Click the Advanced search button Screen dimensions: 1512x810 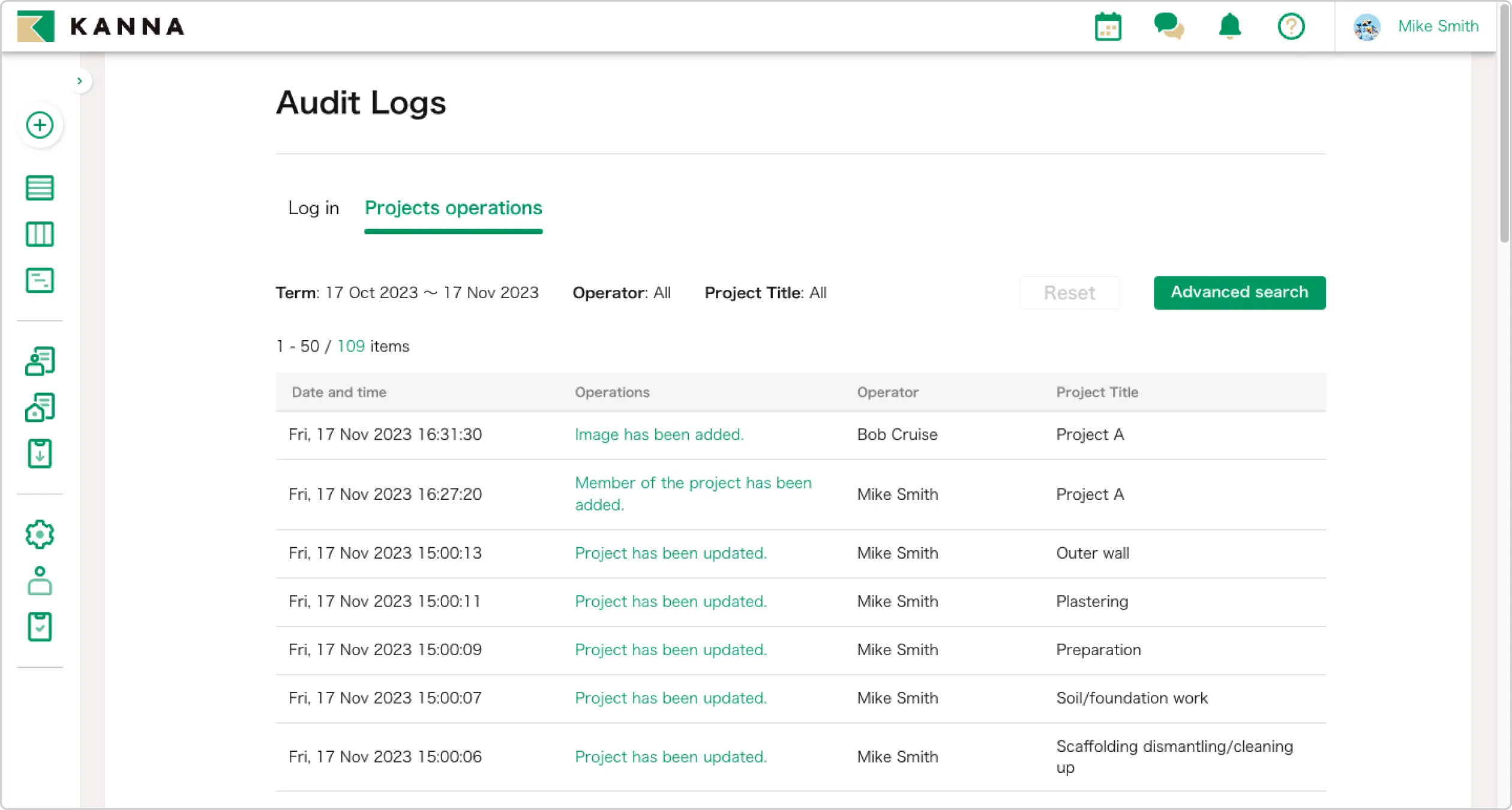[1239, 293]
